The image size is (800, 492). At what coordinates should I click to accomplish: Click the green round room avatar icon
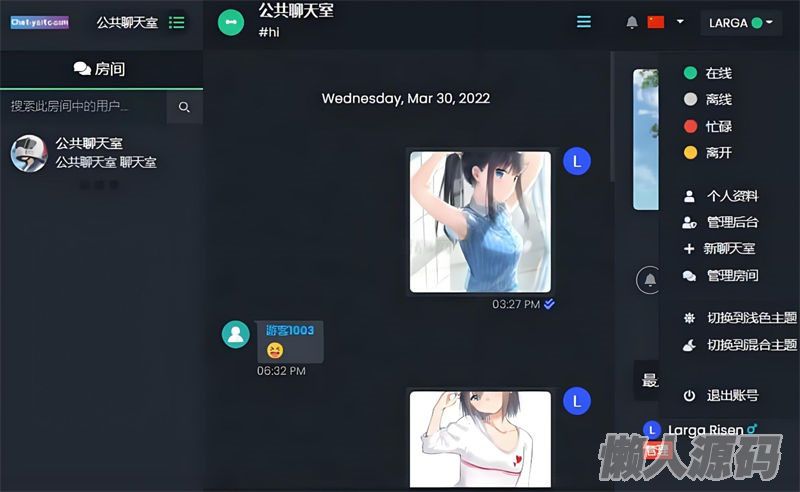coord(231,22)
